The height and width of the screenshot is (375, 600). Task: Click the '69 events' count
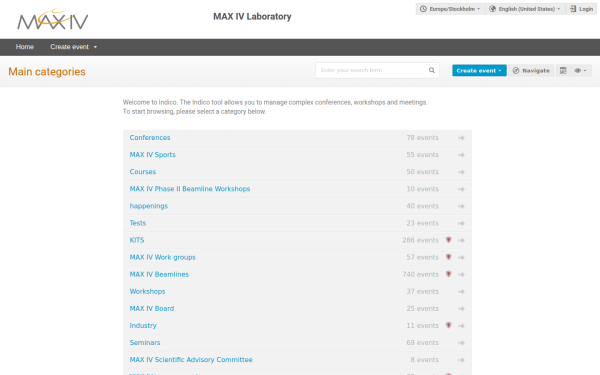422,343
